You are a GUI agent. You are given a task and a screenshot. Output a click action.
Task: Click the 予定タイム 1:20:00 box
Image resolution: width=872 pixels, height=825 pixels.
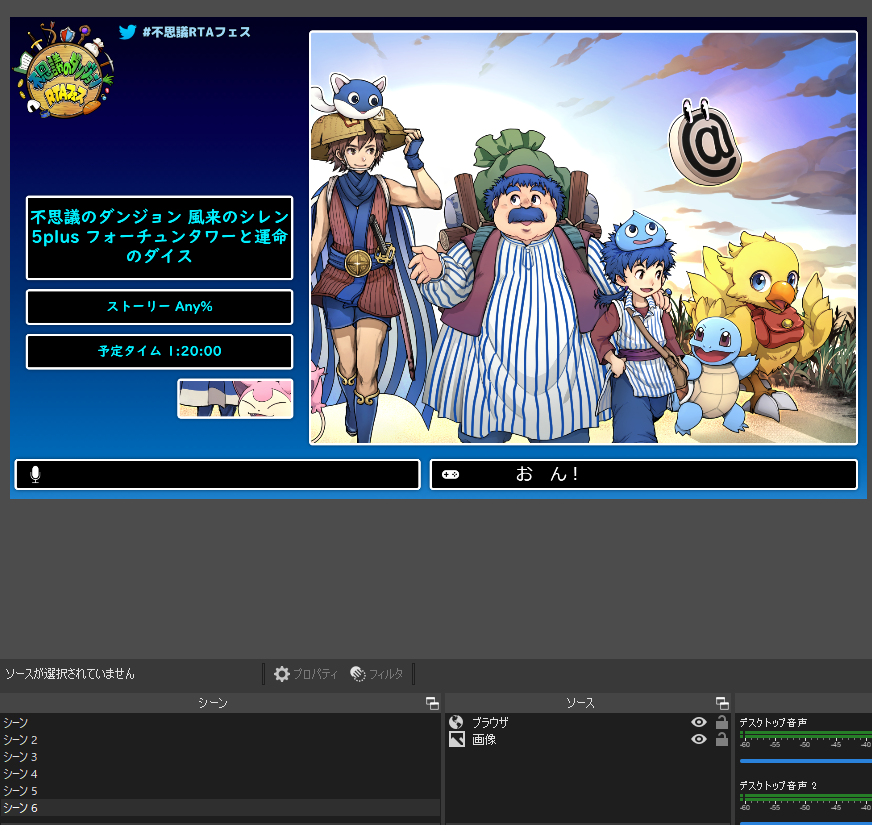tap(160, 351)
